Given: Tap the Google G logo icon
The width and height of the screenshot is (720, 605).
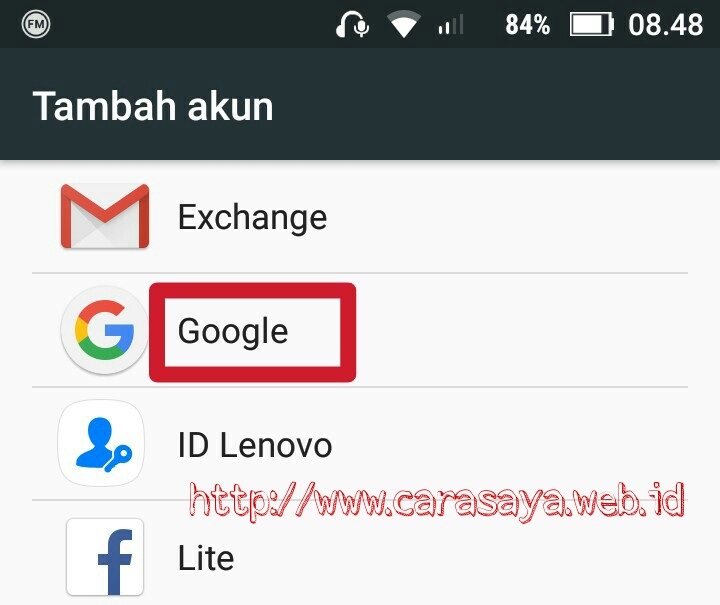Looking at the screenshot, I should pyautogui.click(x=105, y=330).
